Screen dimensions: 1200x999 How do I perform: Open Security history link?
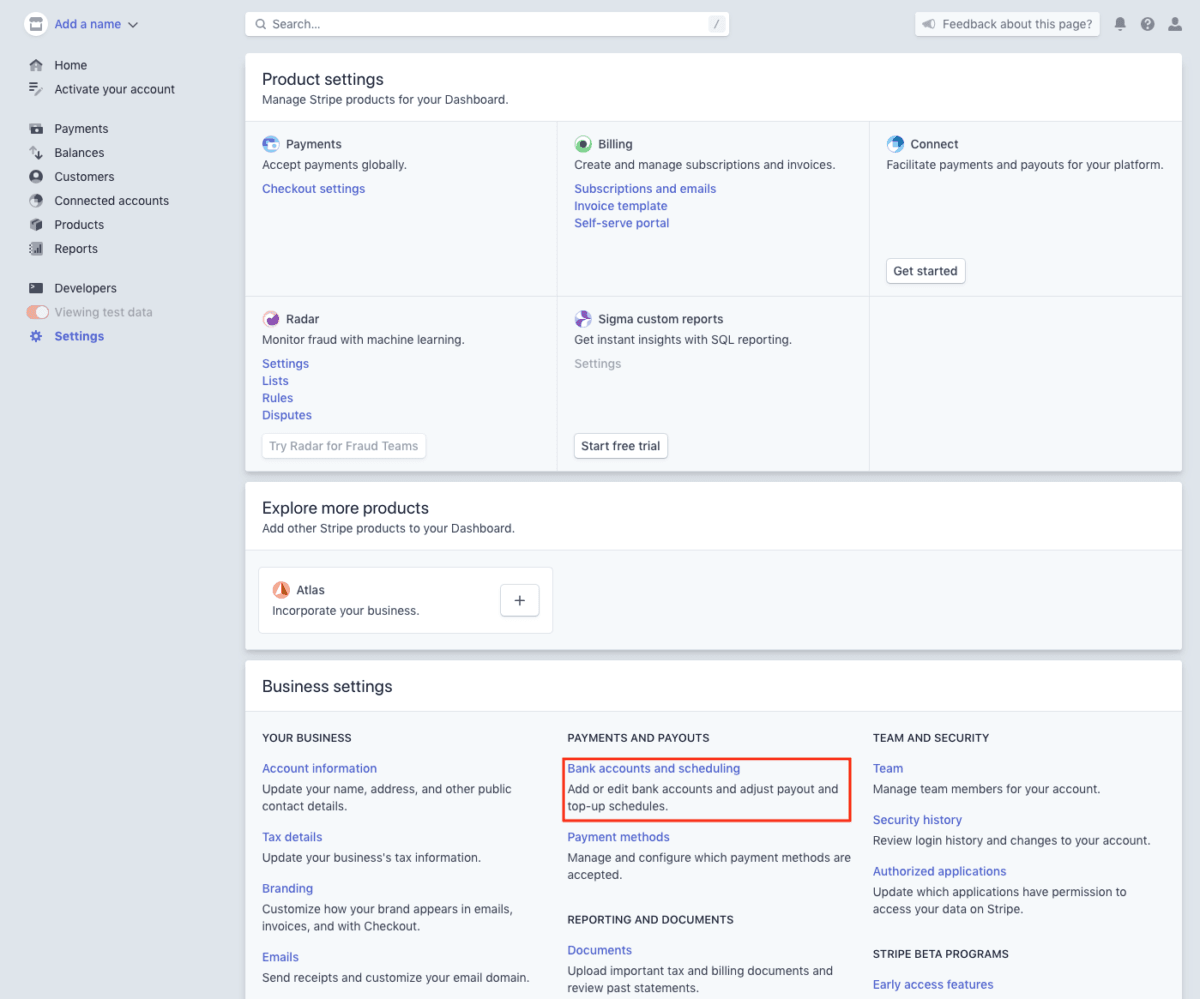(x=917, y=820)
